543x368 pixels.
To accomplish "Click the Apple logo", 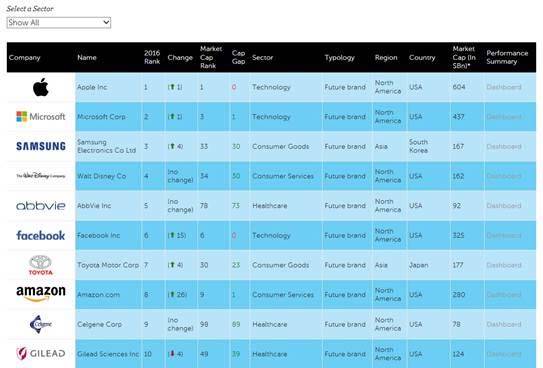I will point(41,87).
